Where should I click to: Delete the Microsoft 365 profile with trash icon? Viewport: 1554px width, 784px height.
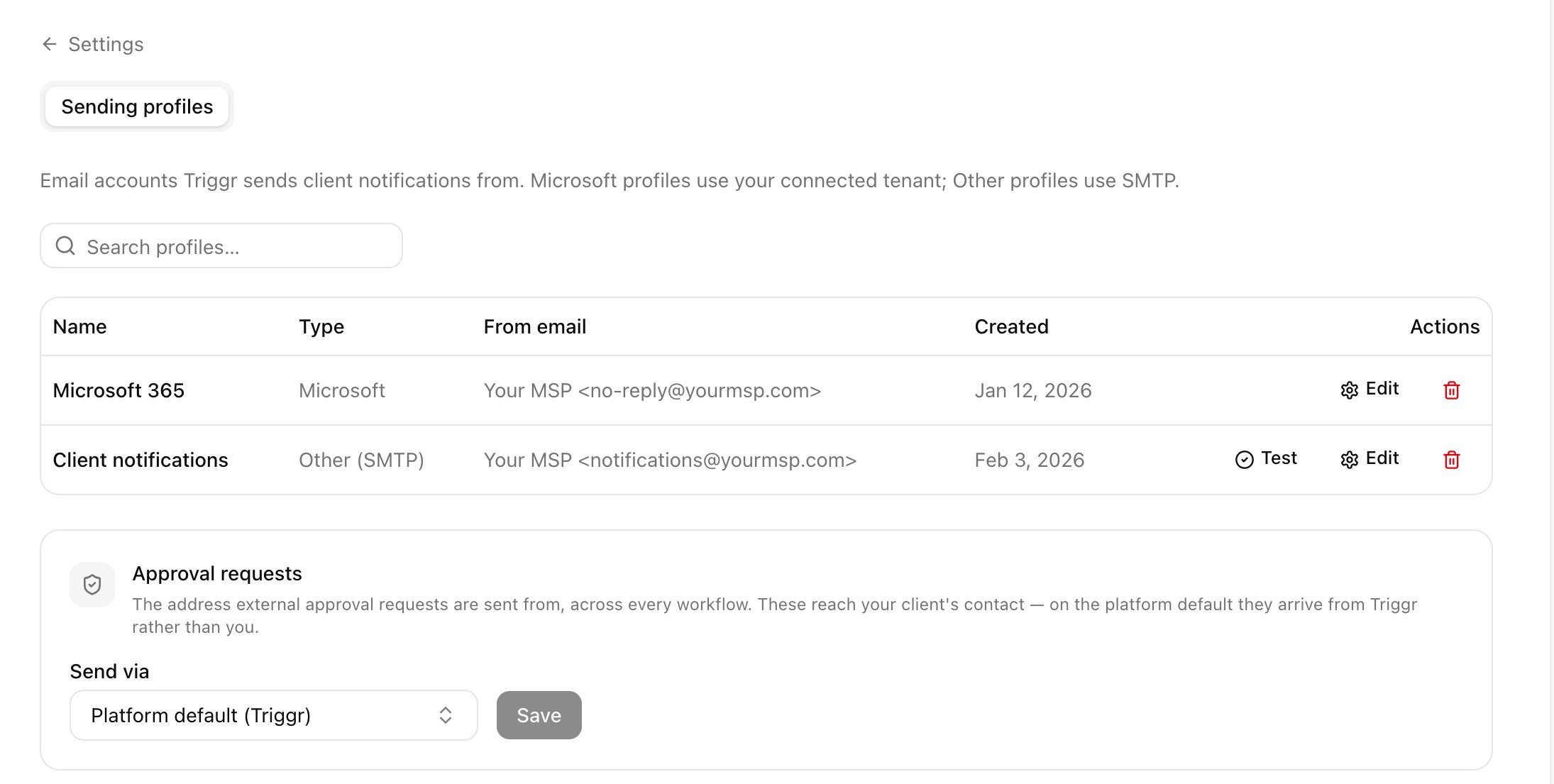point(1451,390)
